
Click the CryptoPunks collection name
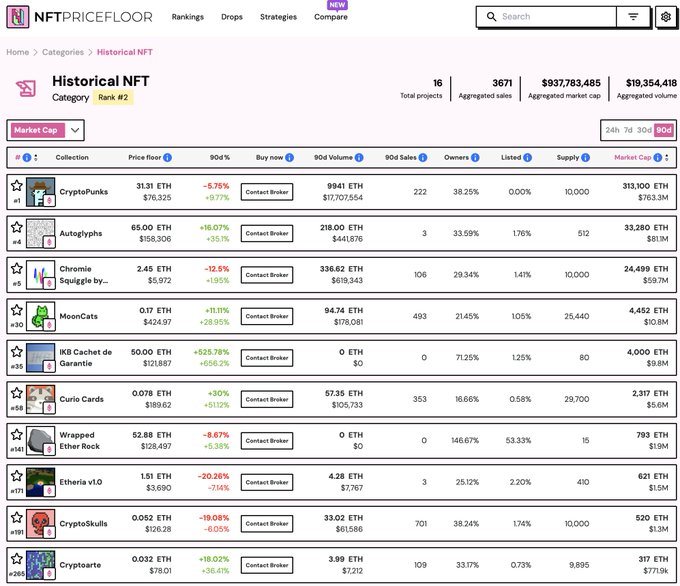click(x=84, y=192)
